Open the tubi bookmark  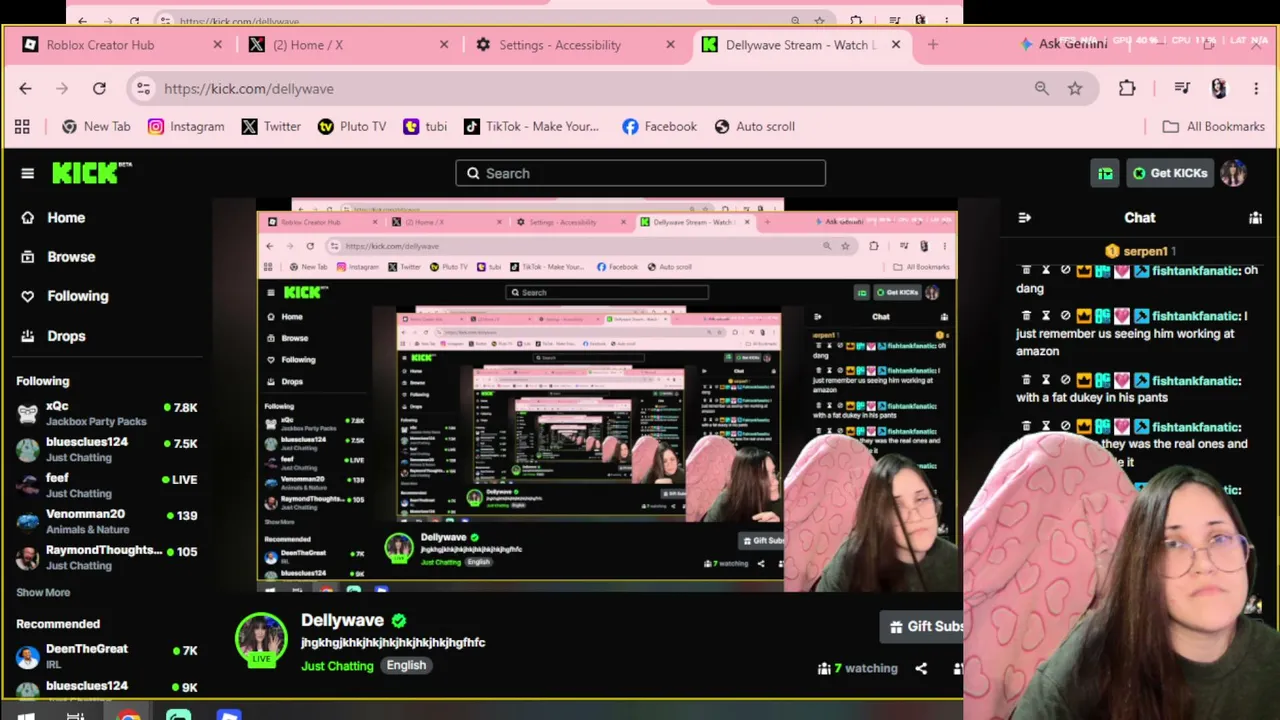[425, 126]
